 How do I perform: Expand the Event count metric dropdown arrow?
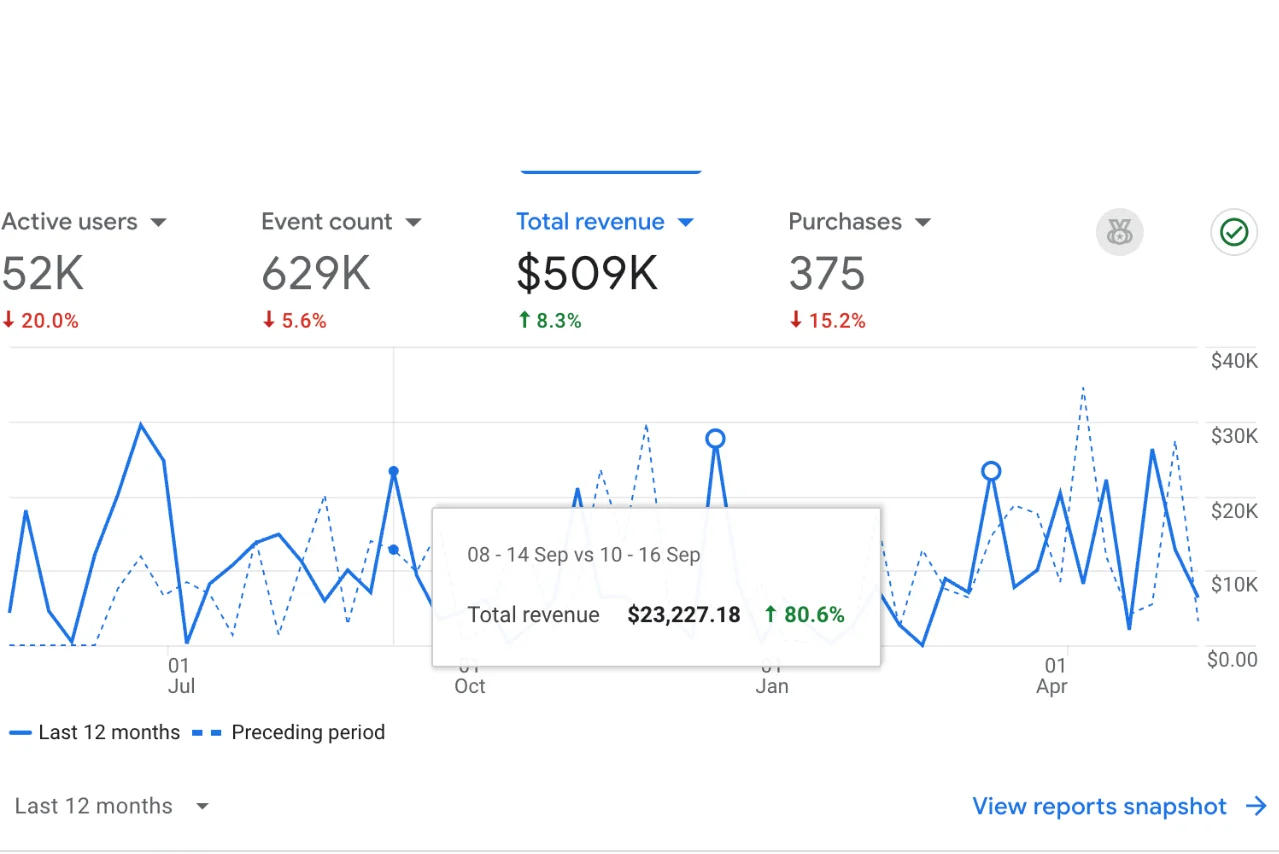(x=413, y=222)
